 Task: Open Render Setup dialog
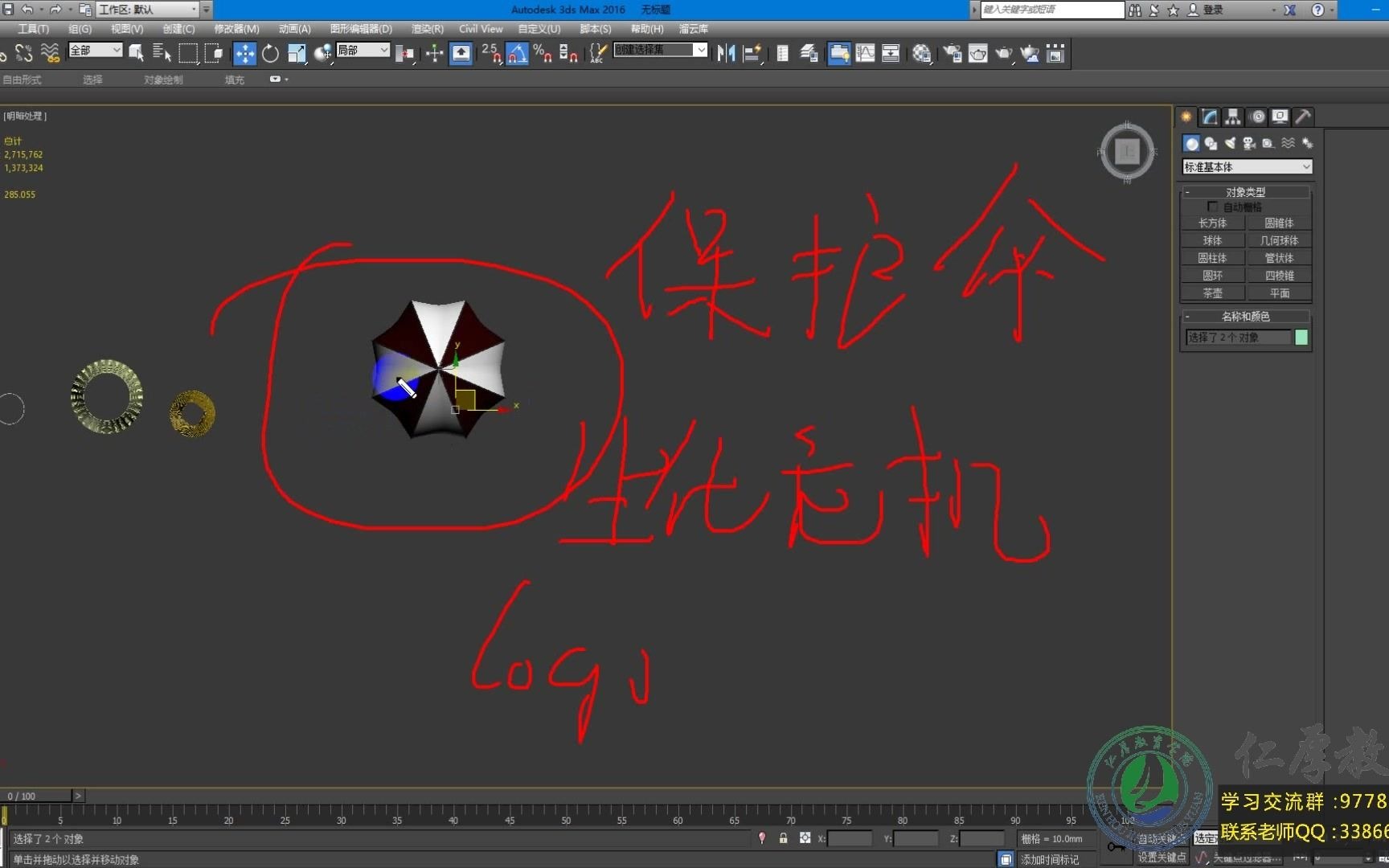[x=953, y=54]
